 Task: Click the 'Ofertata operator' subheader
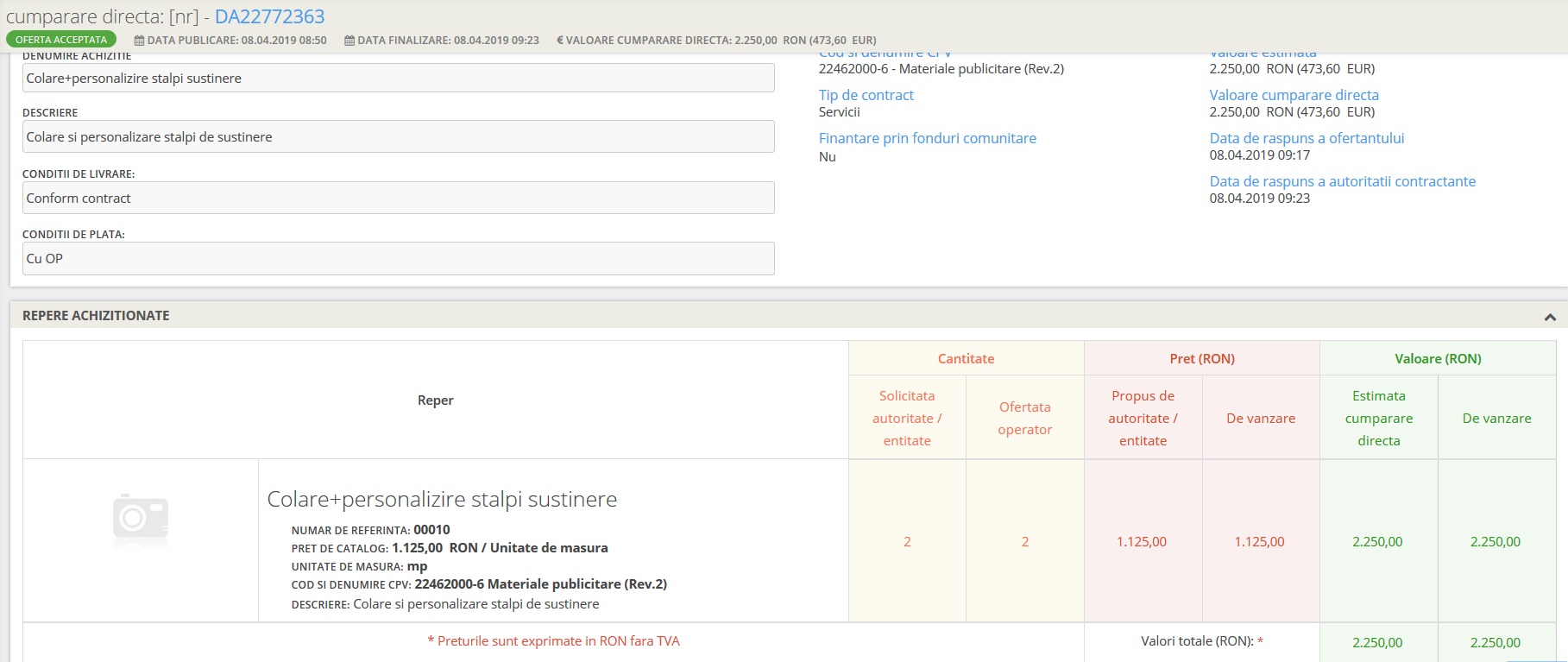(1025, 418)
